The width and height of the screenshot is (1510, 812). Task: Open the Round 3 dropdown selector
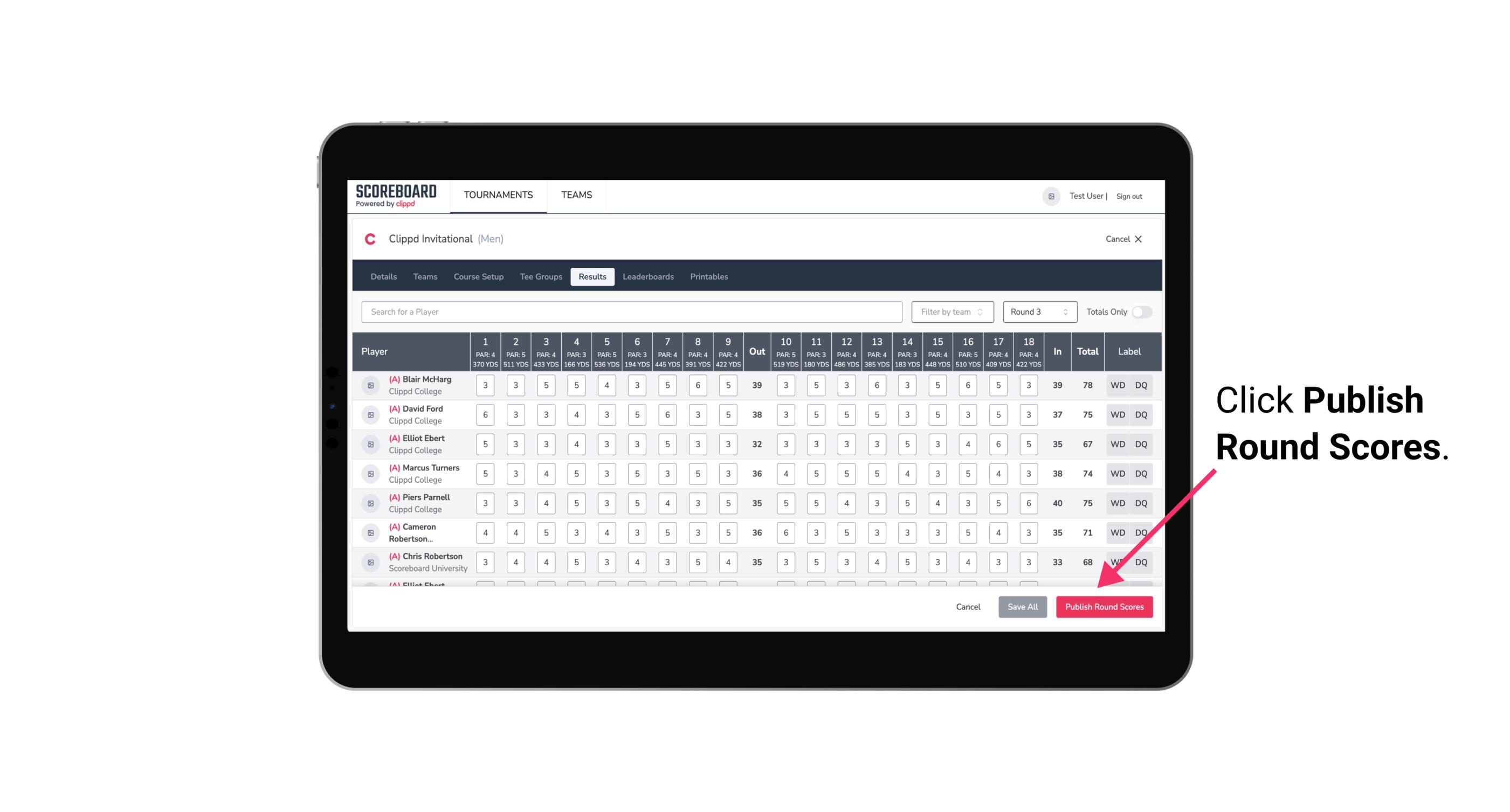click(x=1038, y=312)
